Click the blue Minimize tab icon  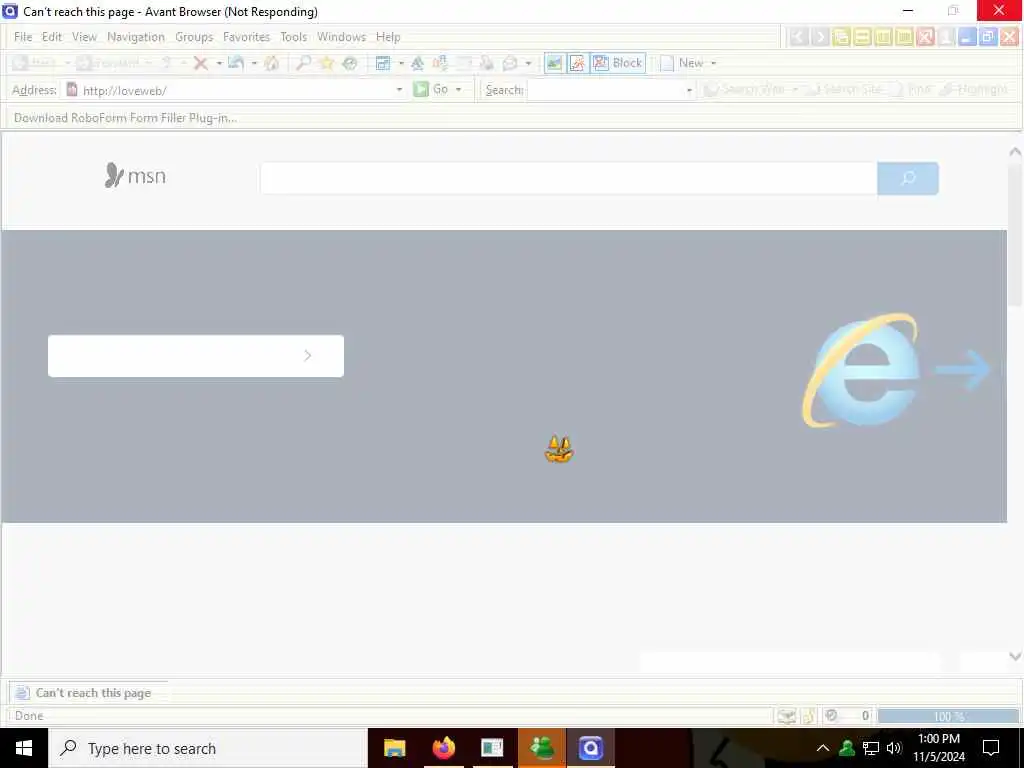[967, 37]
